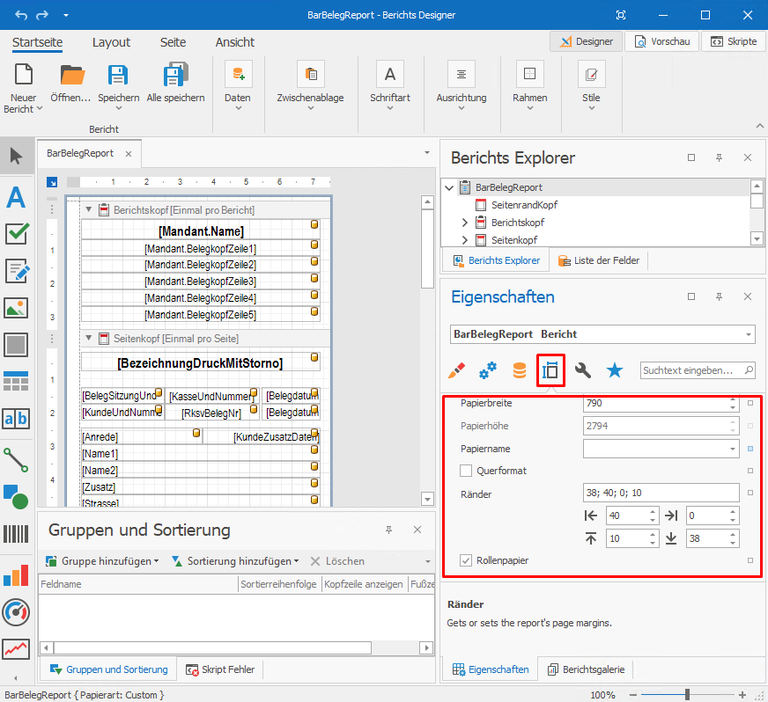Click the Suchtext eingeben search field
This screenshot has width=768, height=702.
click(697, 370)
